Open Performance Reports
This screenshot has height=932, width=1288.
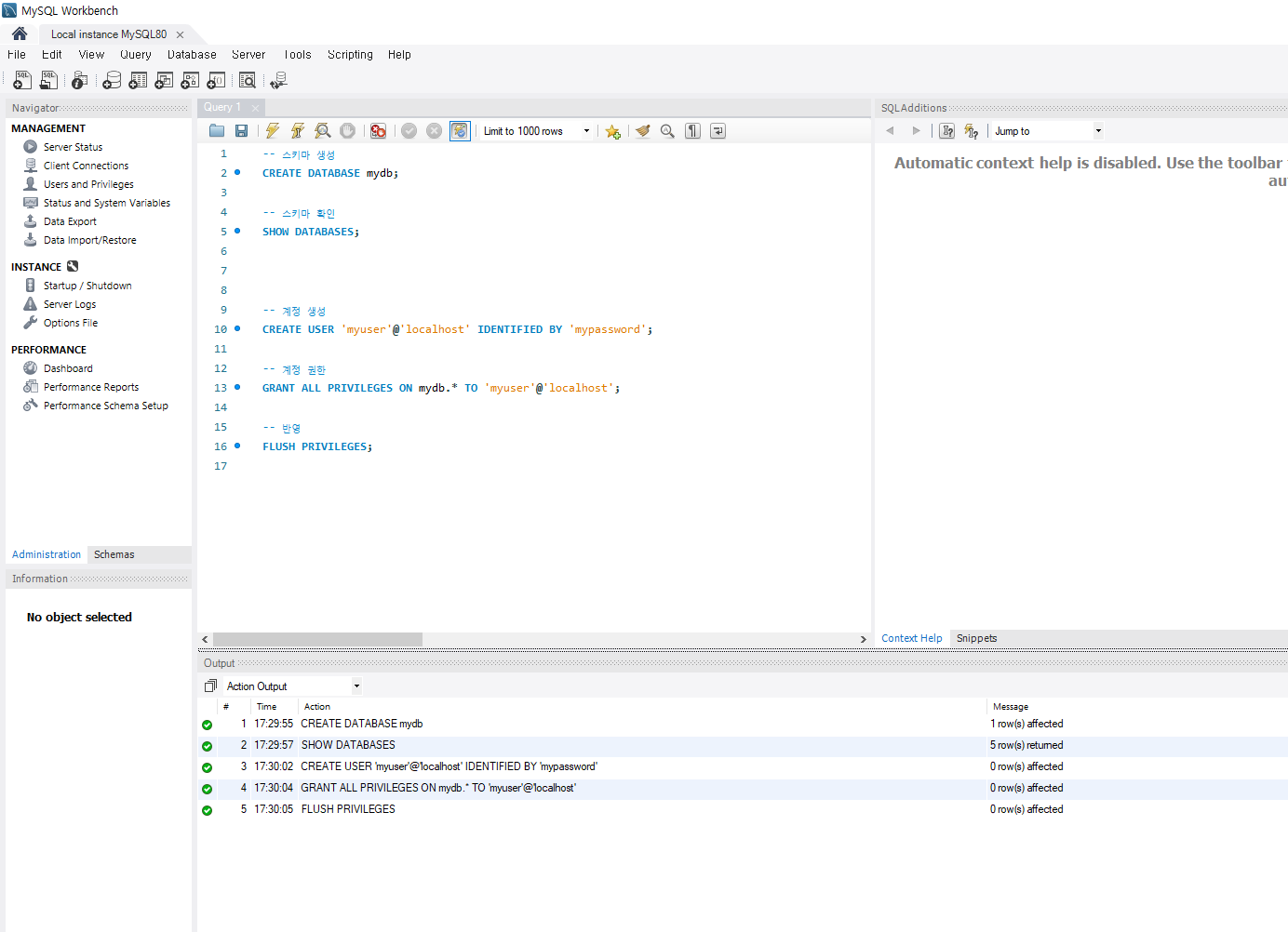[x=91, y=387]
